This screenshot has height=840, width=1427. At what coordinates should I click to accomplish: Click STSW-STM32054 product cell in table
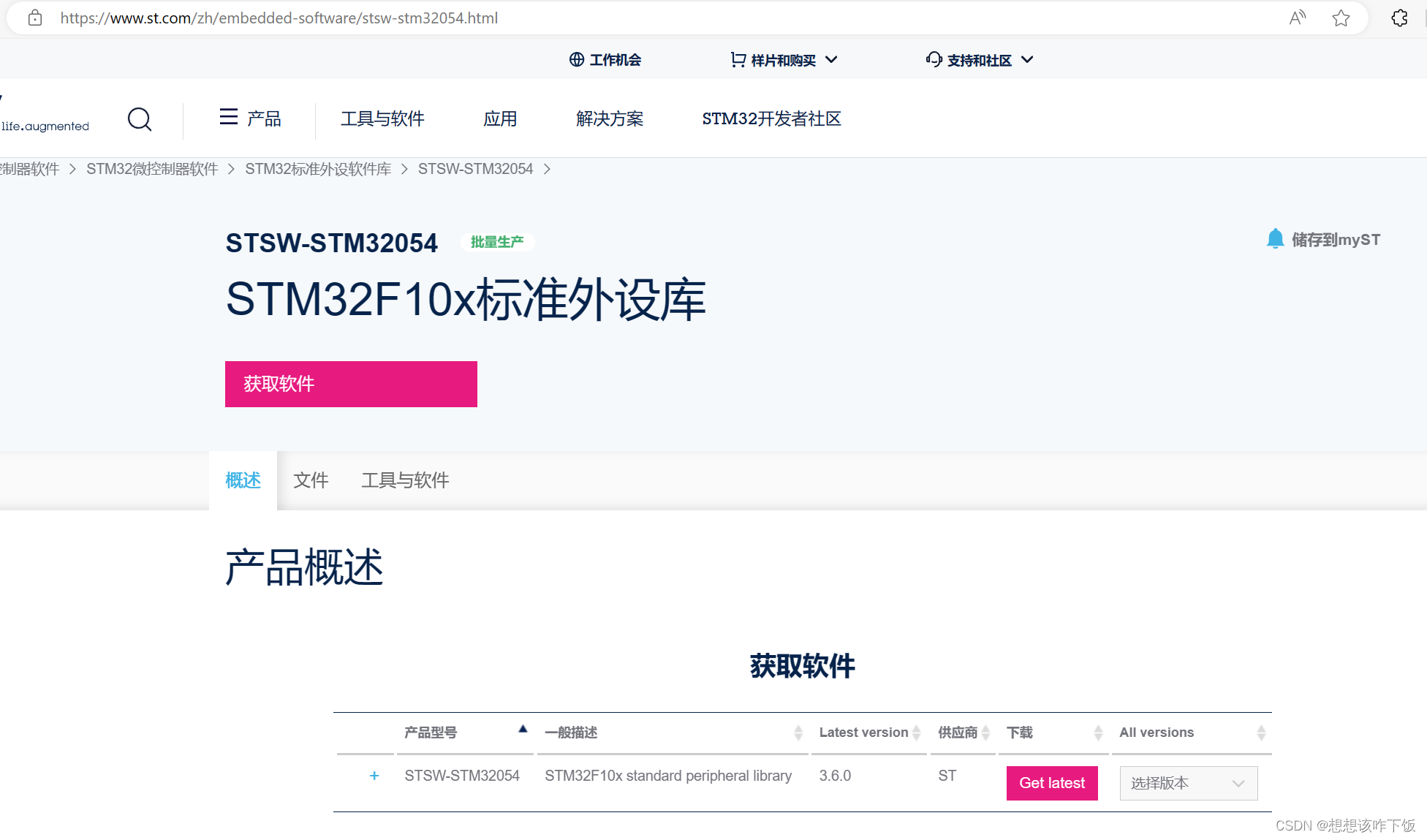click(x=462, y=776)
